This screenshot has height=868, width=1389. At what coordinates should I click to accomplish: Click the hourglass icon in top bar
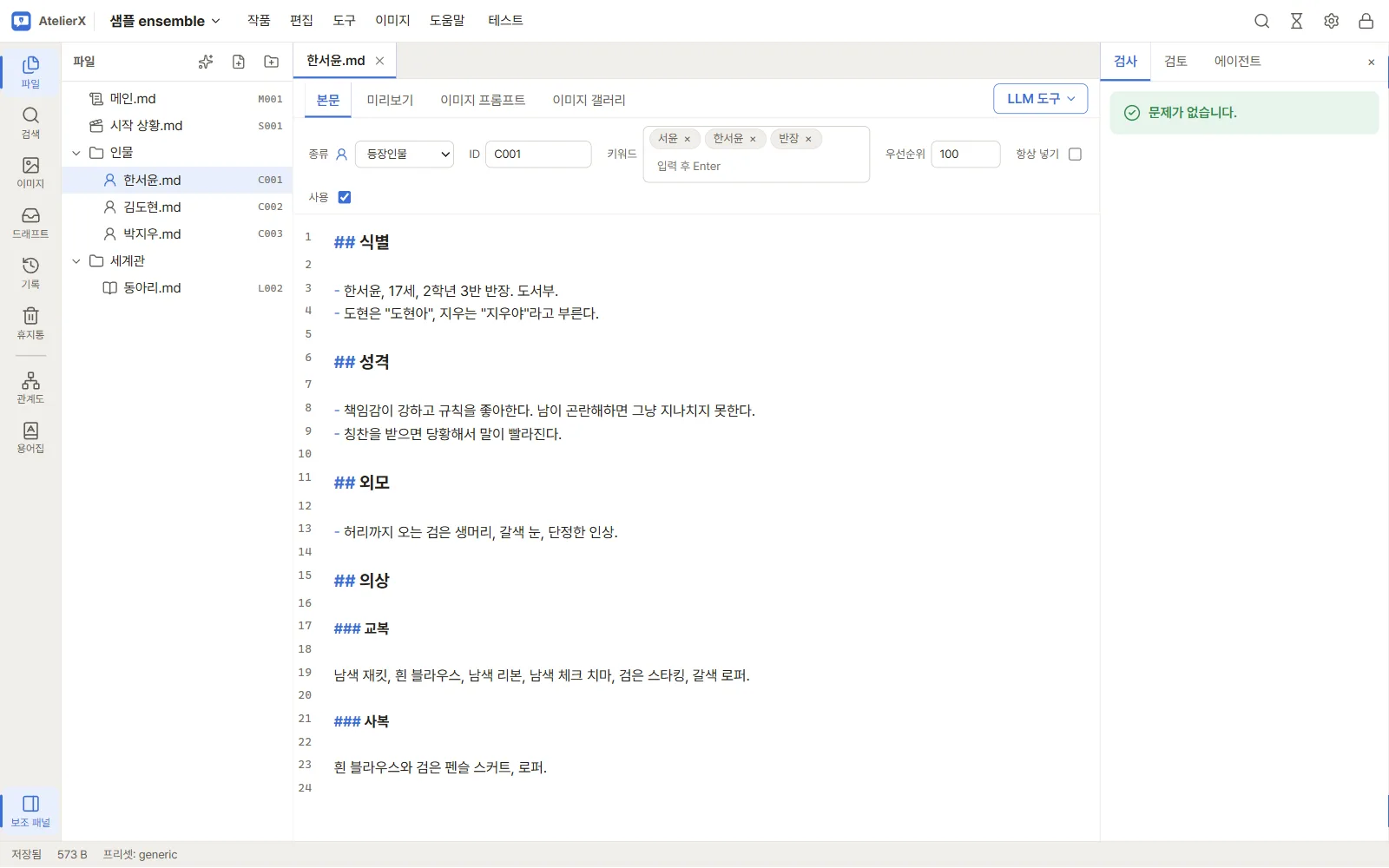(1297, 21)
